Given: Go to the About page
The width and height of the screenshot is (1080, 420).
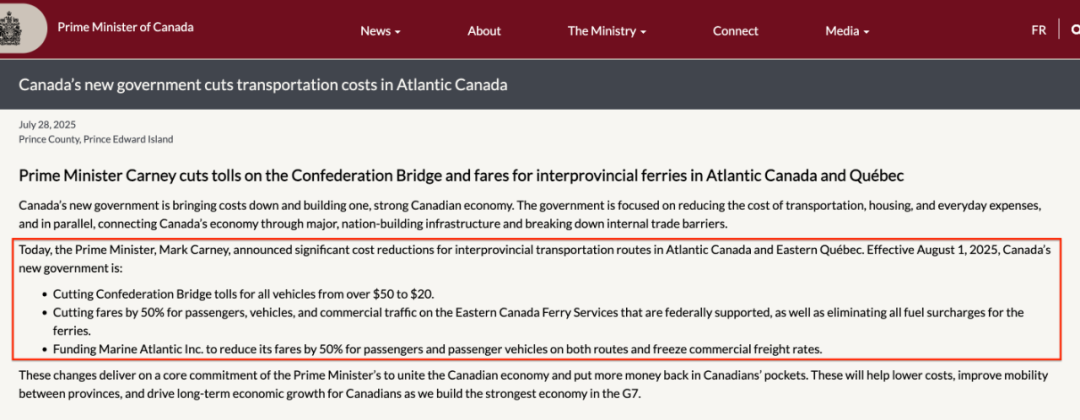Looking at the screenshot, I should (x=484, y=31).
